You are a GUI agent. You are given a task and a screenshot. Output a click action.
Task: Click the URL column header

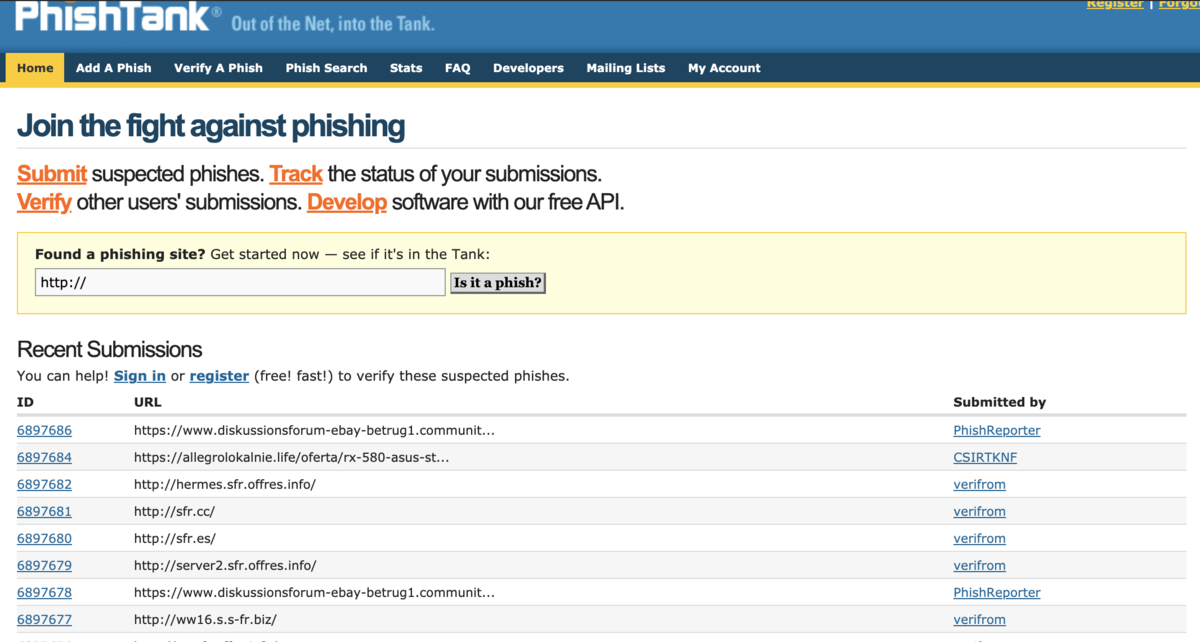(147, 402)
